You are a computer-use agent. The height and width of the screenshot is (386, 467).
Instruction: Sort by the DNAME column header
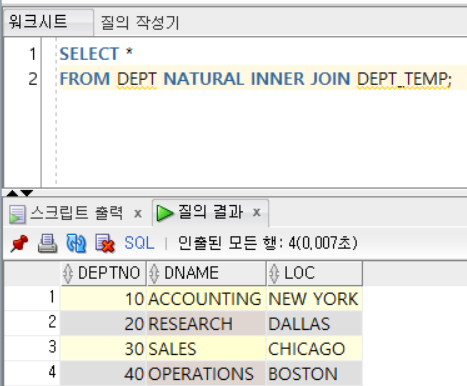[x=206, y=273]
